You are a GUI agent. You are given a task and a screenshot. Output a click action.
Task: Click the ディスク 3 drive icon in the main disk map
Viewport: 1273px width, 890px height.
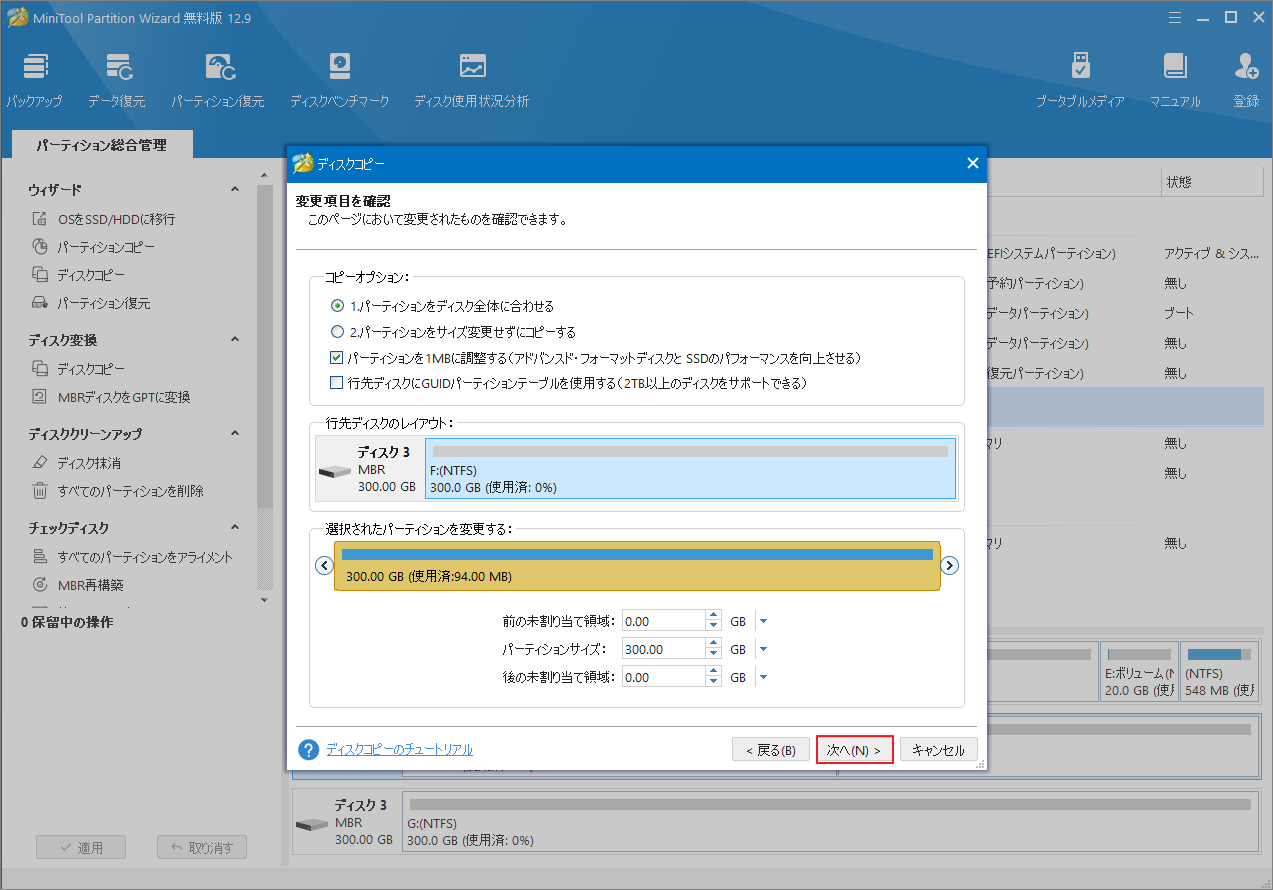pos(312,825)
